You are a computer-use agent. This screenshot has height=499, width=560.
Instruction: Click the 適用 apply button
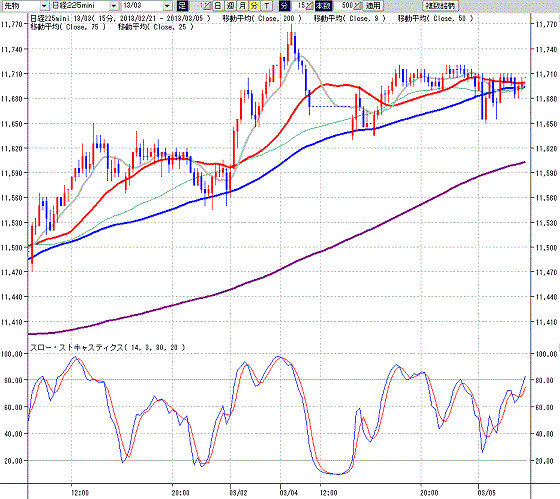(373, 6)
